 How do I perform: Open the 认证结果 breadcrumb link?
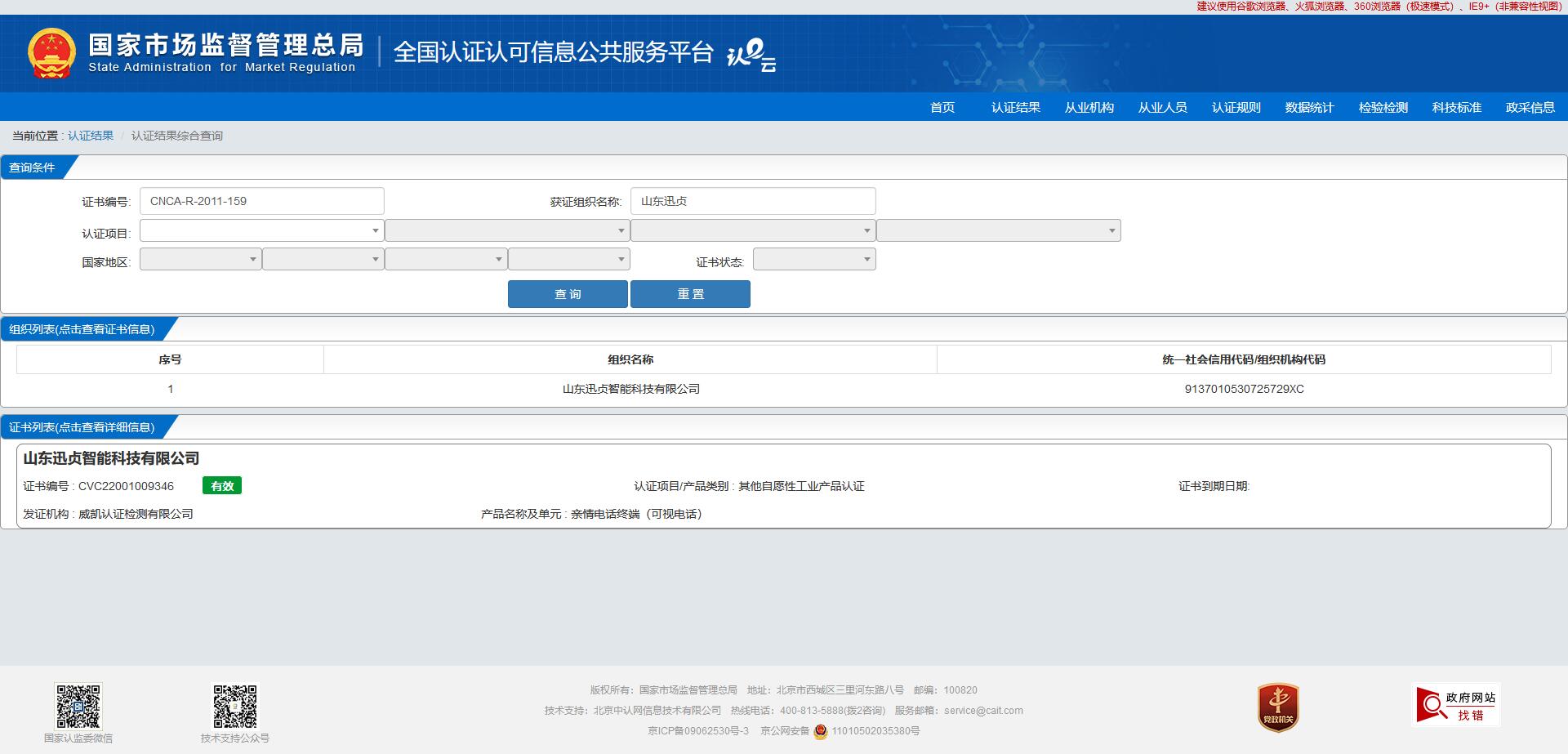(91, 135)
